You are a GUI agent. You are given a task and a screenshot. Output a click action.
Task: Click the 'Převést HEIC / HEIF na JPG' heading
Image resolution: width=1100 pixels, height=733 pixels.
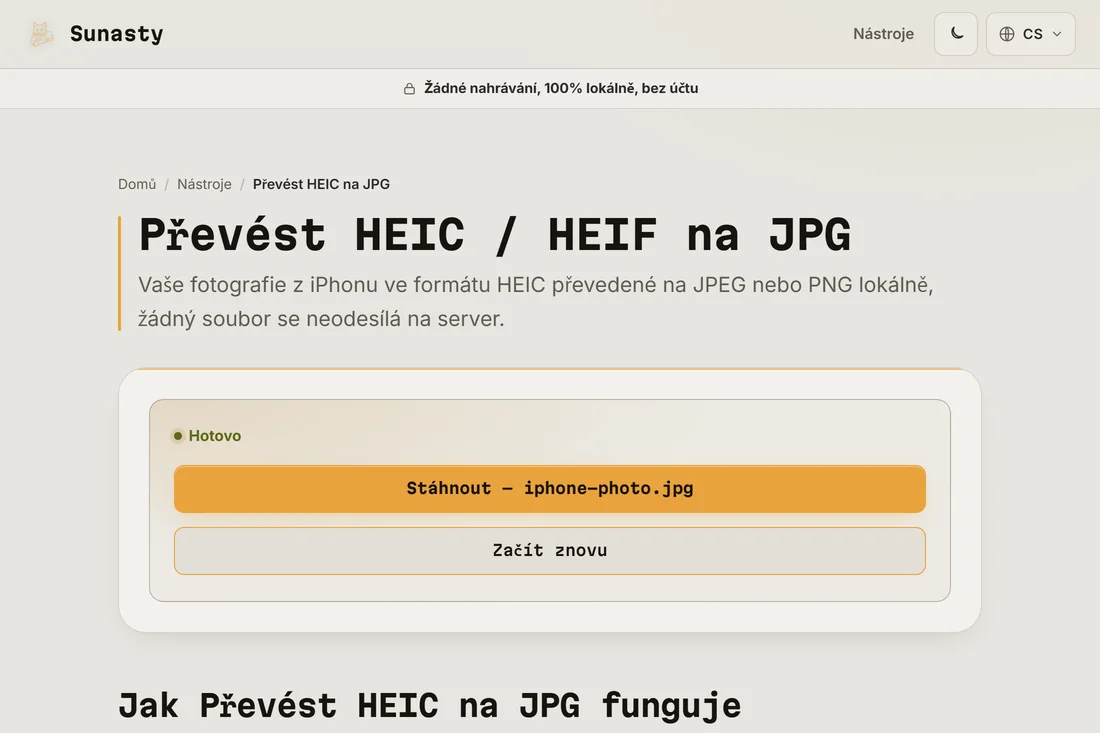coord(495,234)
